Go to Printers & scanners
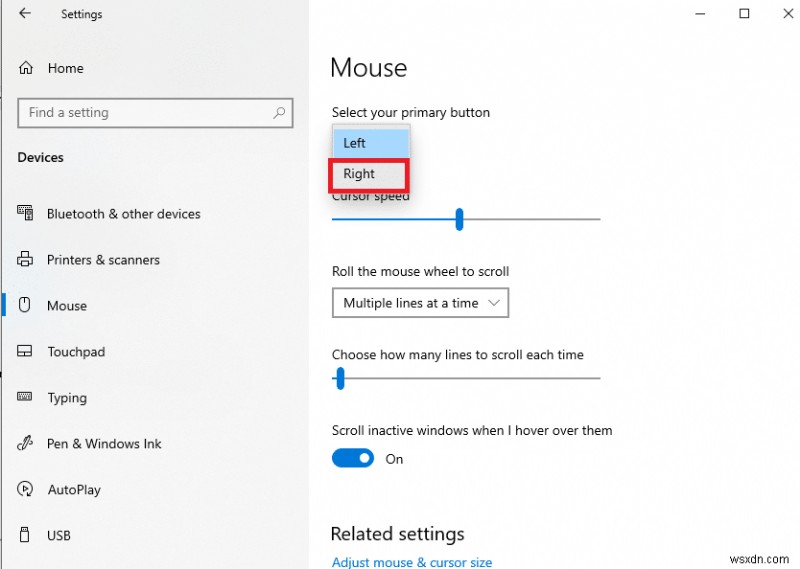Viewport: 800px width, 569px height. (103, 260)
